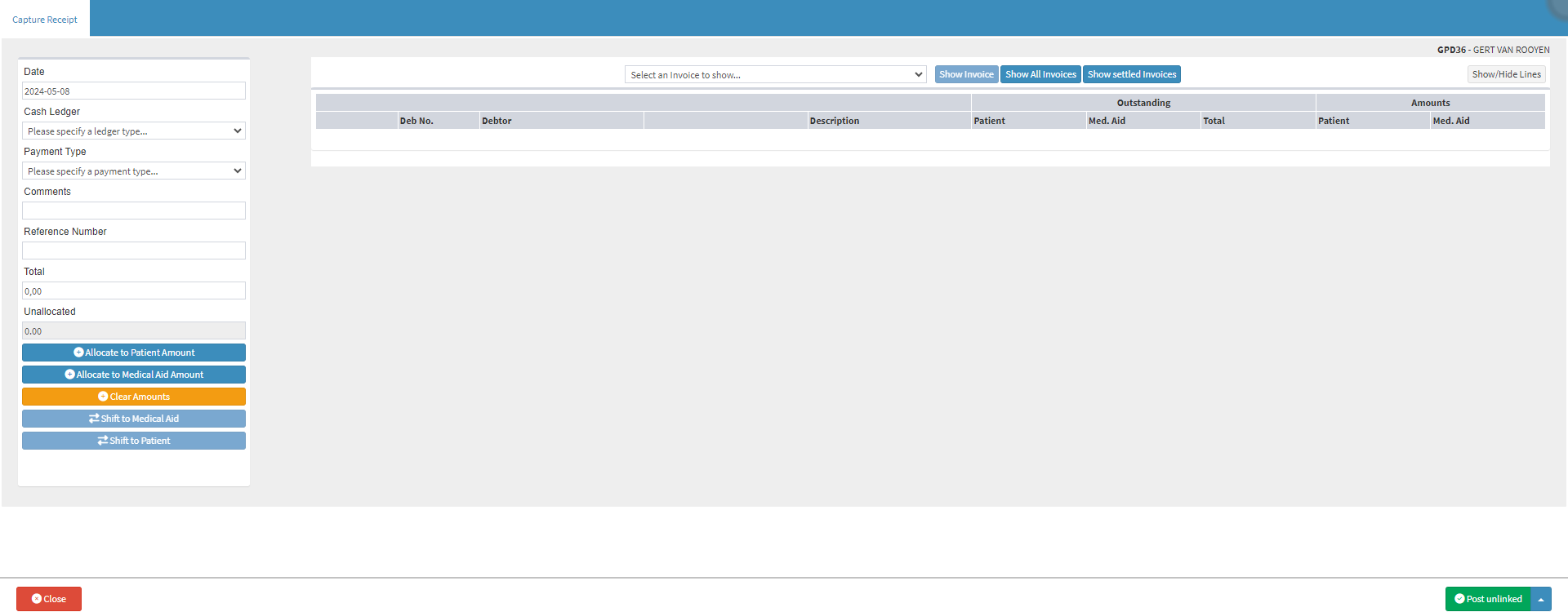Open the Select an Invoice dropdown

click(x=775, y=75)
